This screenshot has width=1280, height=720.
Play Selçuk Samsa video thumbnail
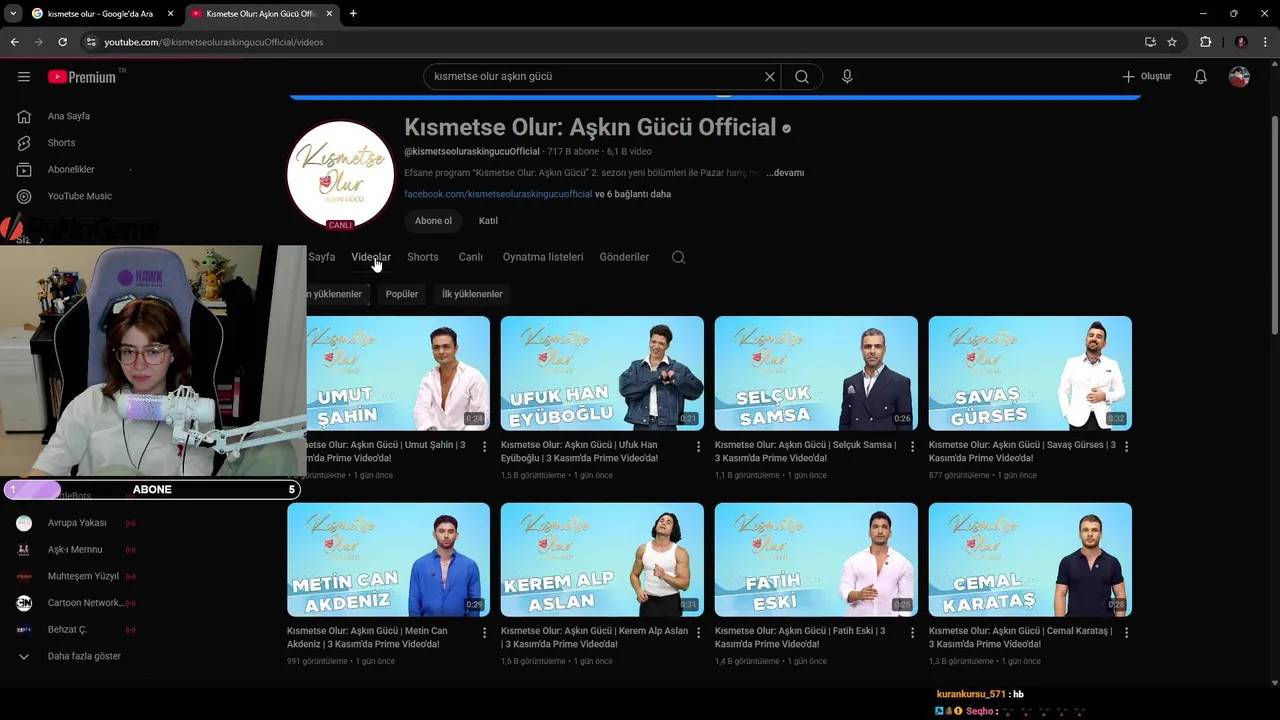[x=816, y=373]
